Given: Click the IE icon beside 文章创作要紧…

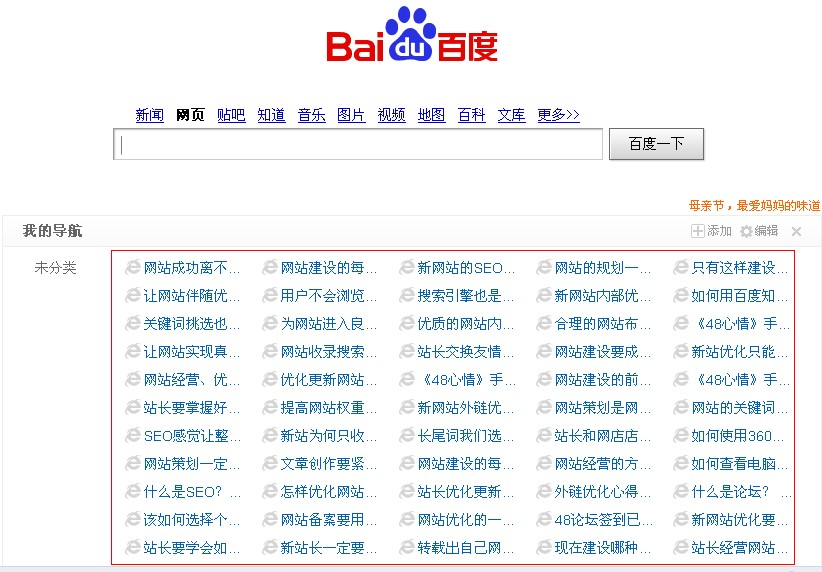Looking at the screenshot, I should 269,463.
